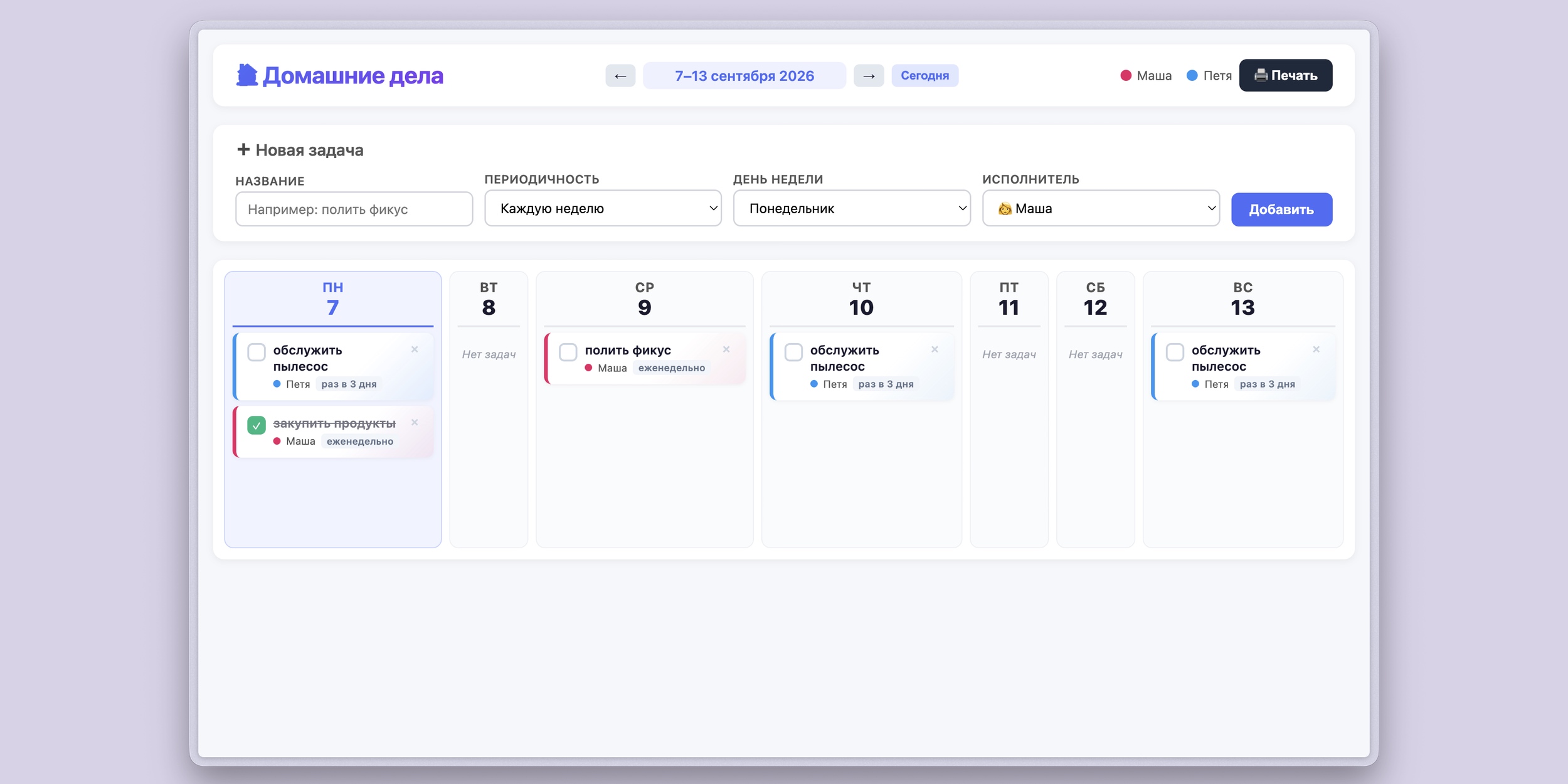This screenshot has height=784, width=1568.
Task: Check Monday's обслужить пылесос checkbox
Action: pyautogui.click(x=257, y=352)
